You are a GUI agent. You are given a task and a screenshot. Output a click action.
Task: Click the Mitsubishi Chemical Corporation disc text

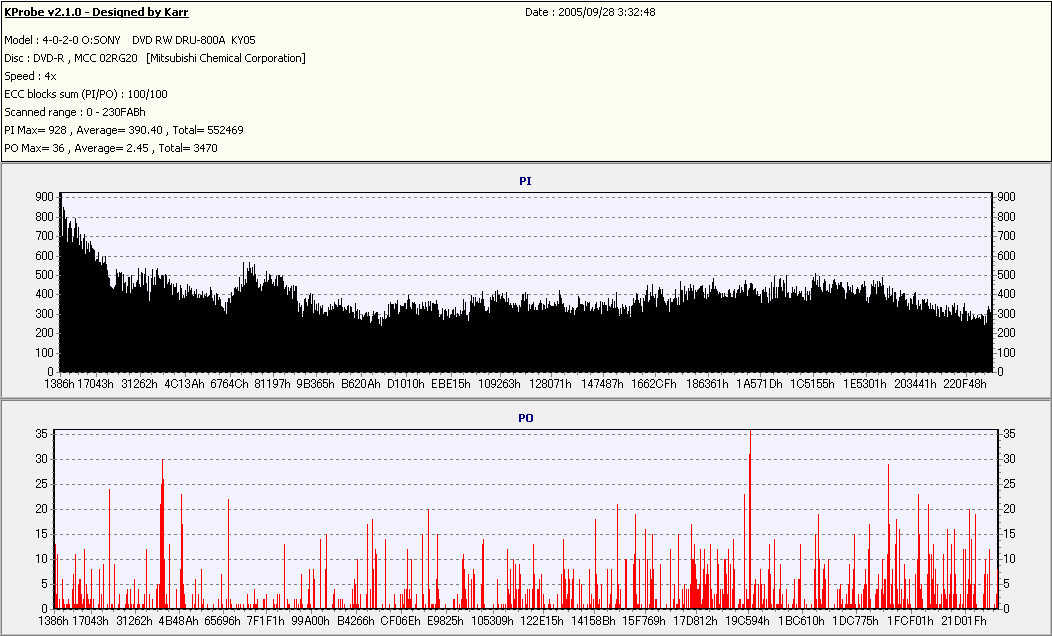tap(226, 58)
